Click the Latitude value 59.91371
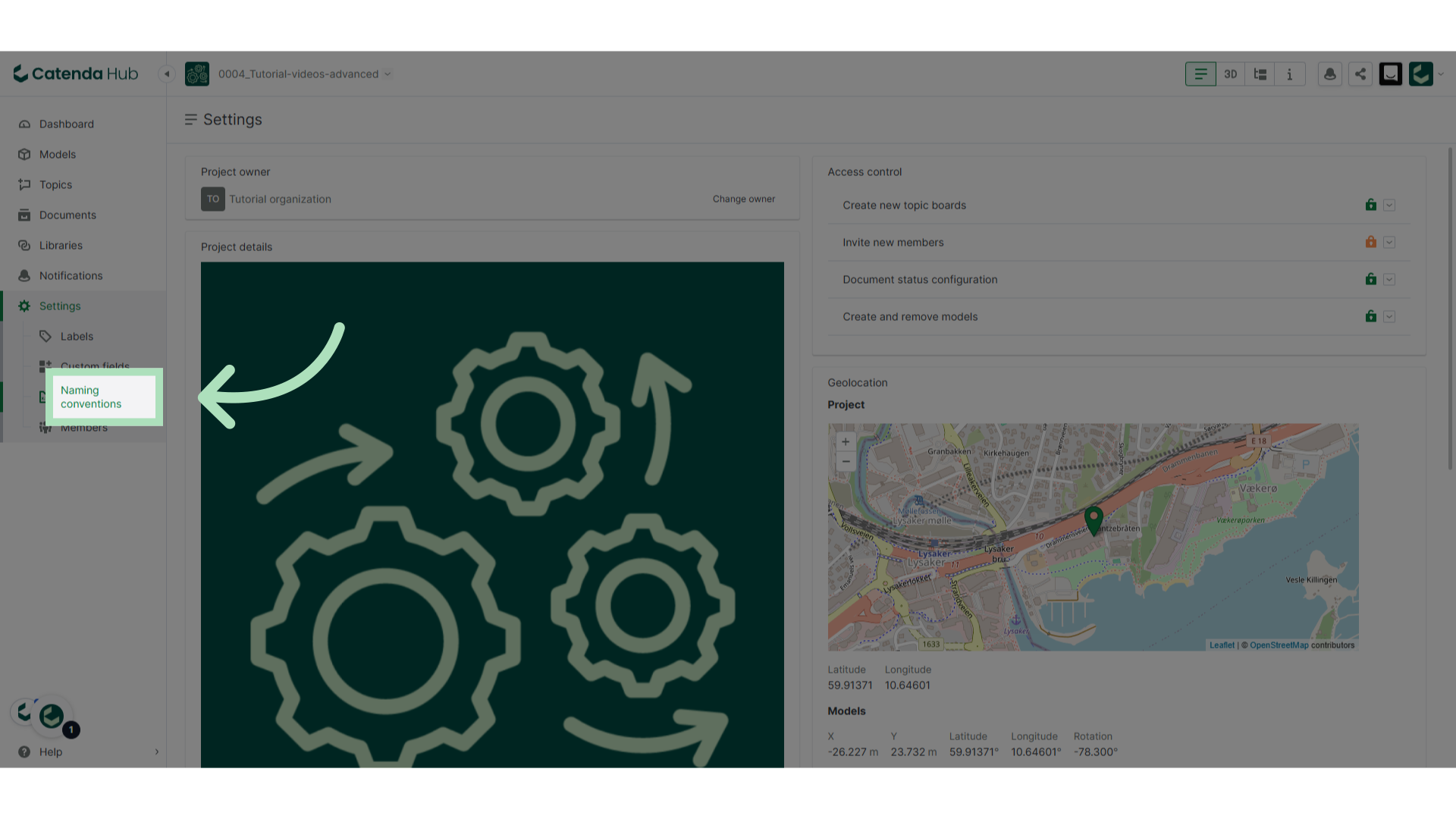 point(850,686)
